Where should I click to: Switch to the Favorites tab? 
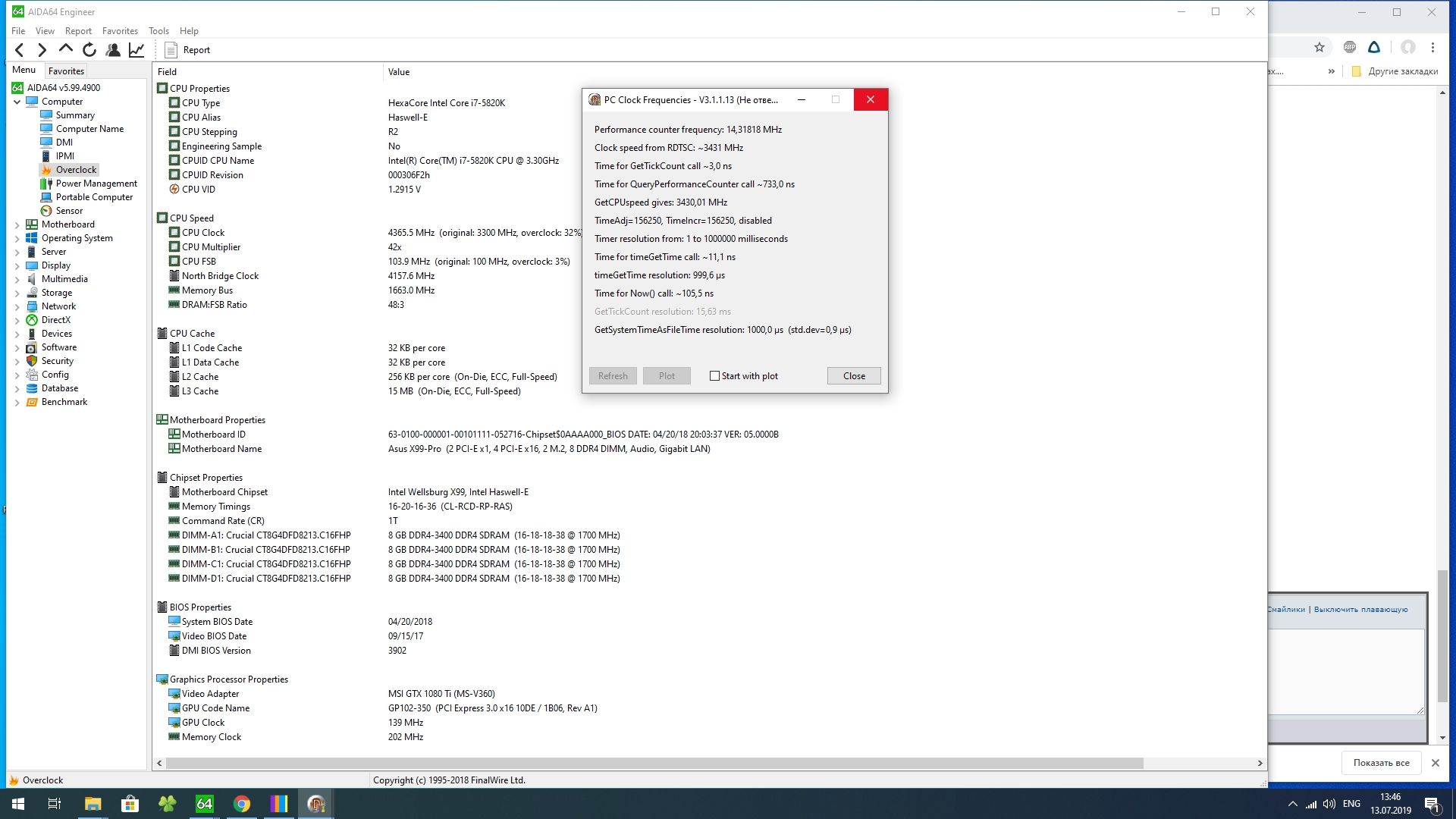point(66,71)
